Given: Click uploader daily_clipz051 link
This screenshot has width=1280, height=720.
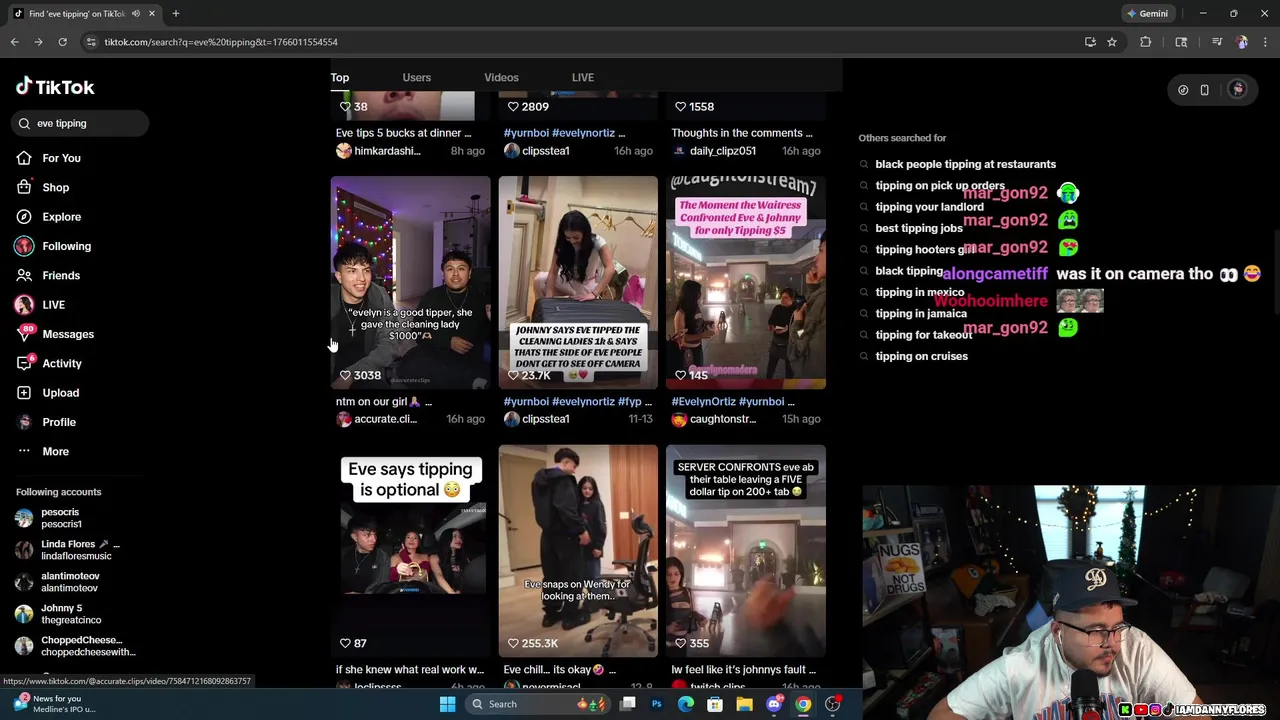Looking at the screenshot, I should point(722,151).
